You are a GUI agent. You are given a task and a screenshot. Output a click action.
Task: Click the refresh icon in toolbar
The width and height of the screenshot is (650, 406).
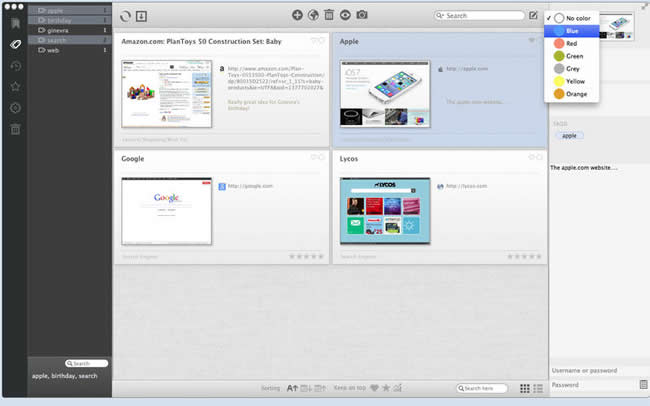pos(125,15)
